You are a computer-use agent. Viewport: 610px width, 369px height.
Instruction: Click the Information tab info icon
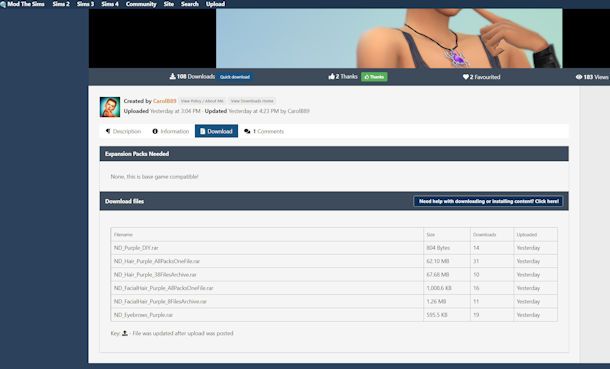[155, 131]
